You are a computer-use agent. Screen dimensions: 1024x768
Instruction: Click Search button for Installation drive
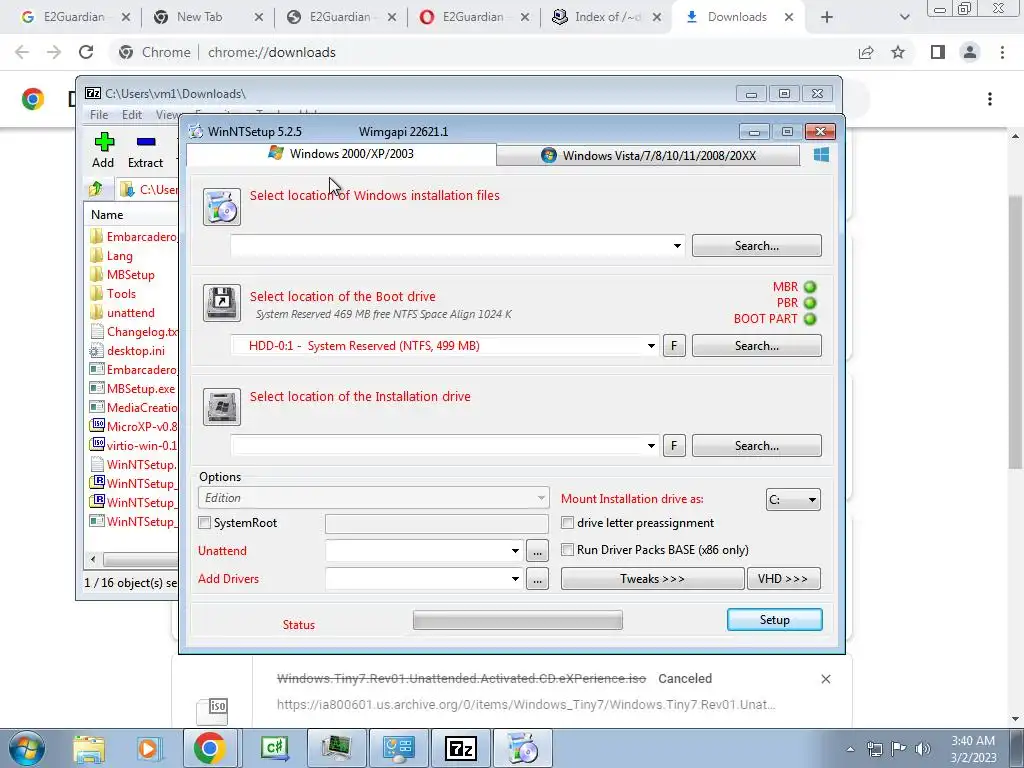(x=757, y=445)
